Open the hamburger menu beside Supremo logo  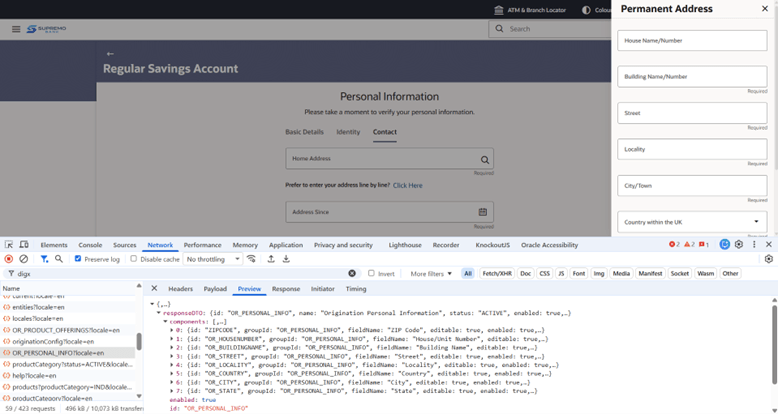click(16, 29)
